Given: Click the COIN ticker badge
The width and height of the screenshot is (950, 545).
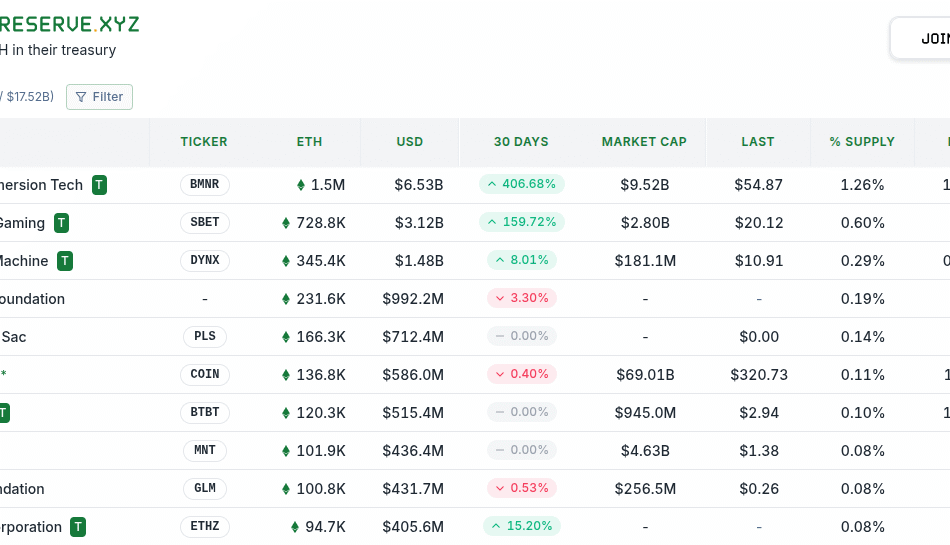Looking at the screenshot, I should (x=205, y=374).
